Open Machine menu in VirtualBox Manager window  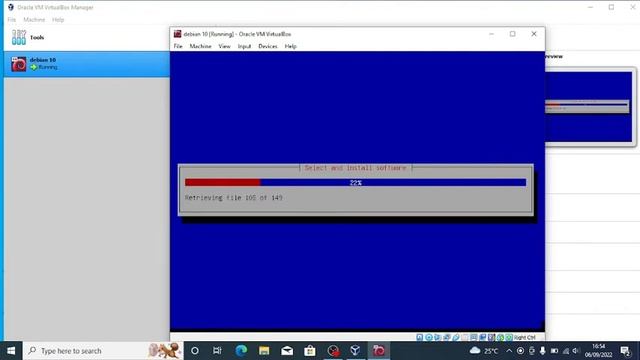click(x=34, y=20)
